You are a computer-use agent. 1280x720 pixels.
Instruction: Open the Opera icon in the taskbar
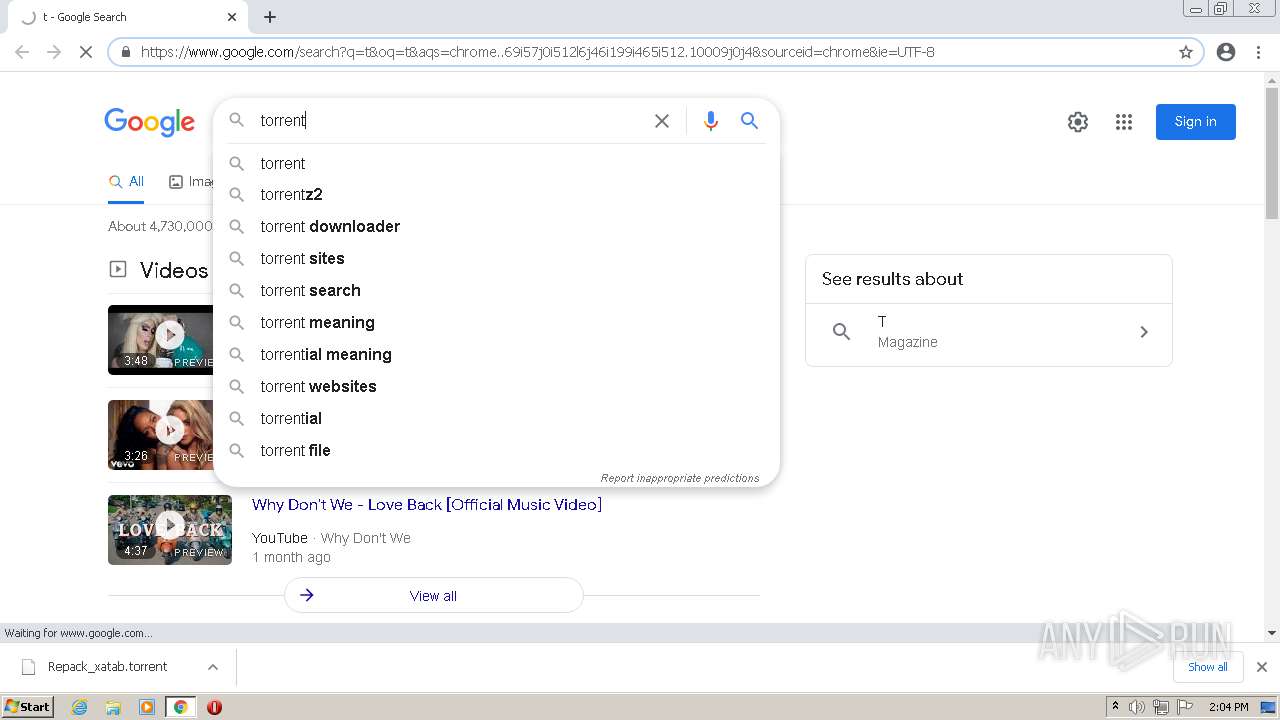tap(214, 707)
